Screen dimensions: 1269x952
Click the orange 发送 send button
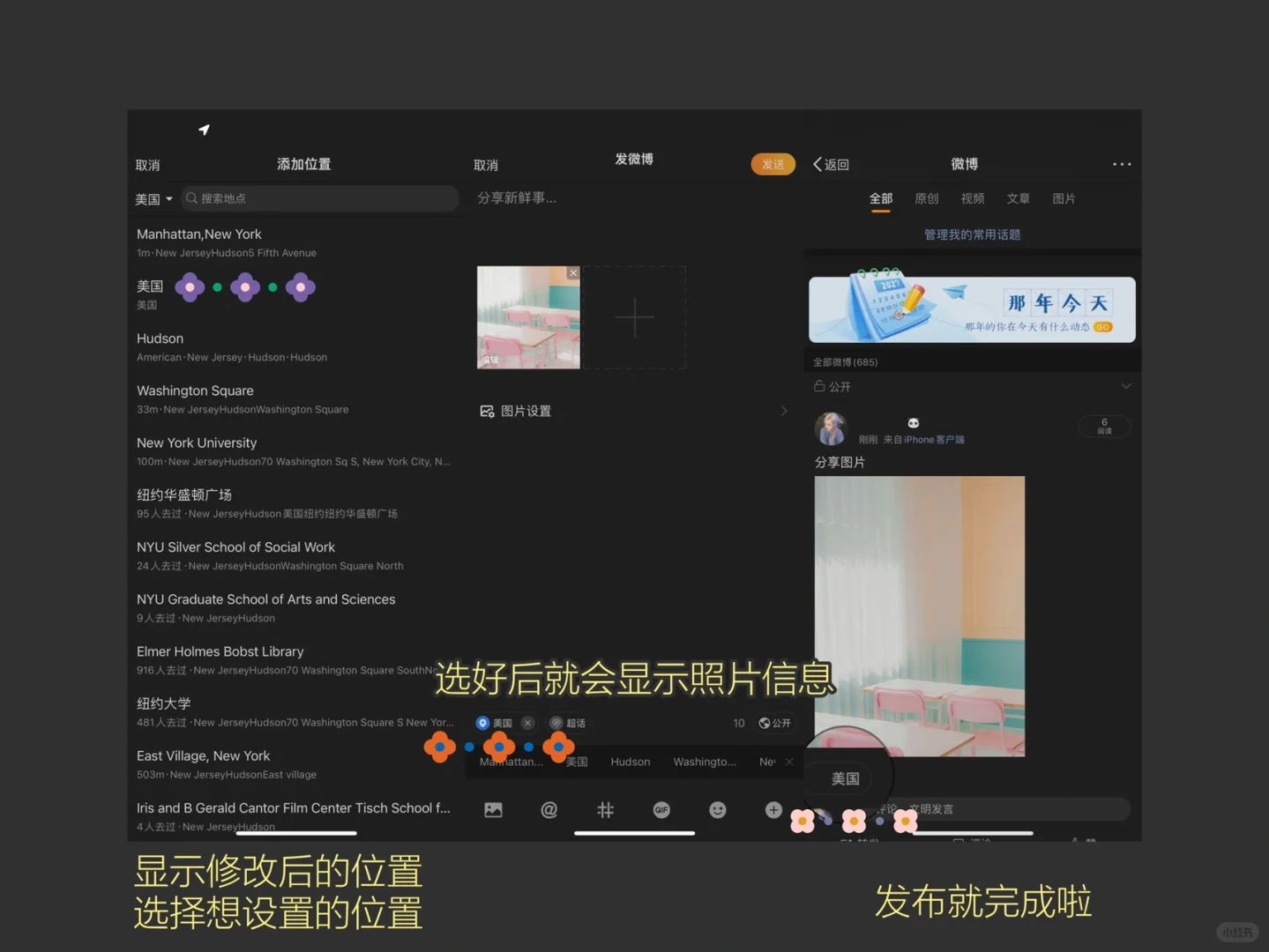(x=773, y=164)
